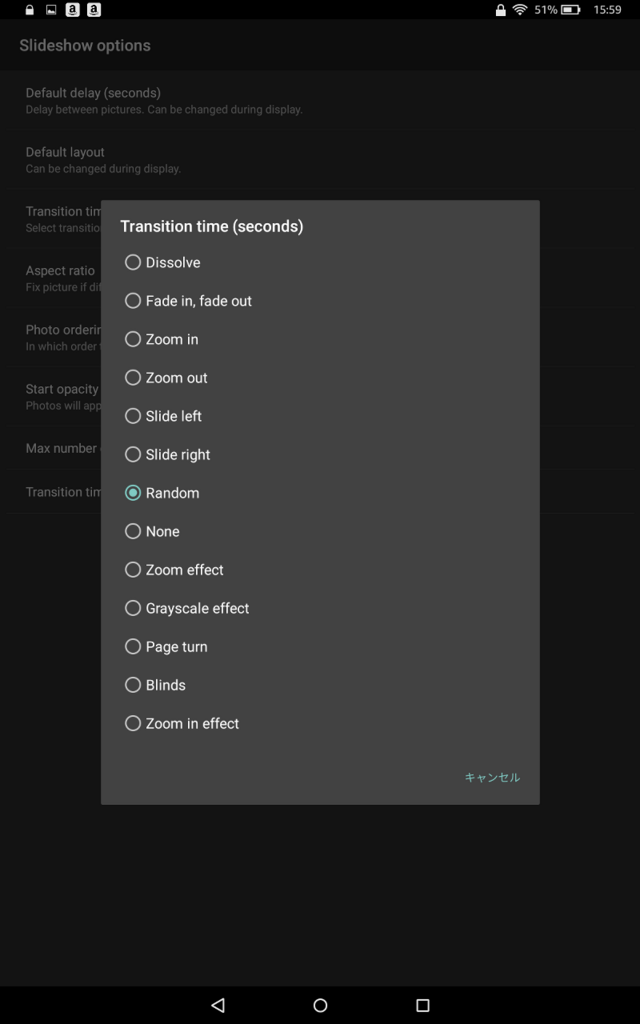Image resolution: width=640 pixels, height=1024 pixels.
Task: Tap the lock icon beside the Wi-Fi indicator
Action: tap(500, 10)
